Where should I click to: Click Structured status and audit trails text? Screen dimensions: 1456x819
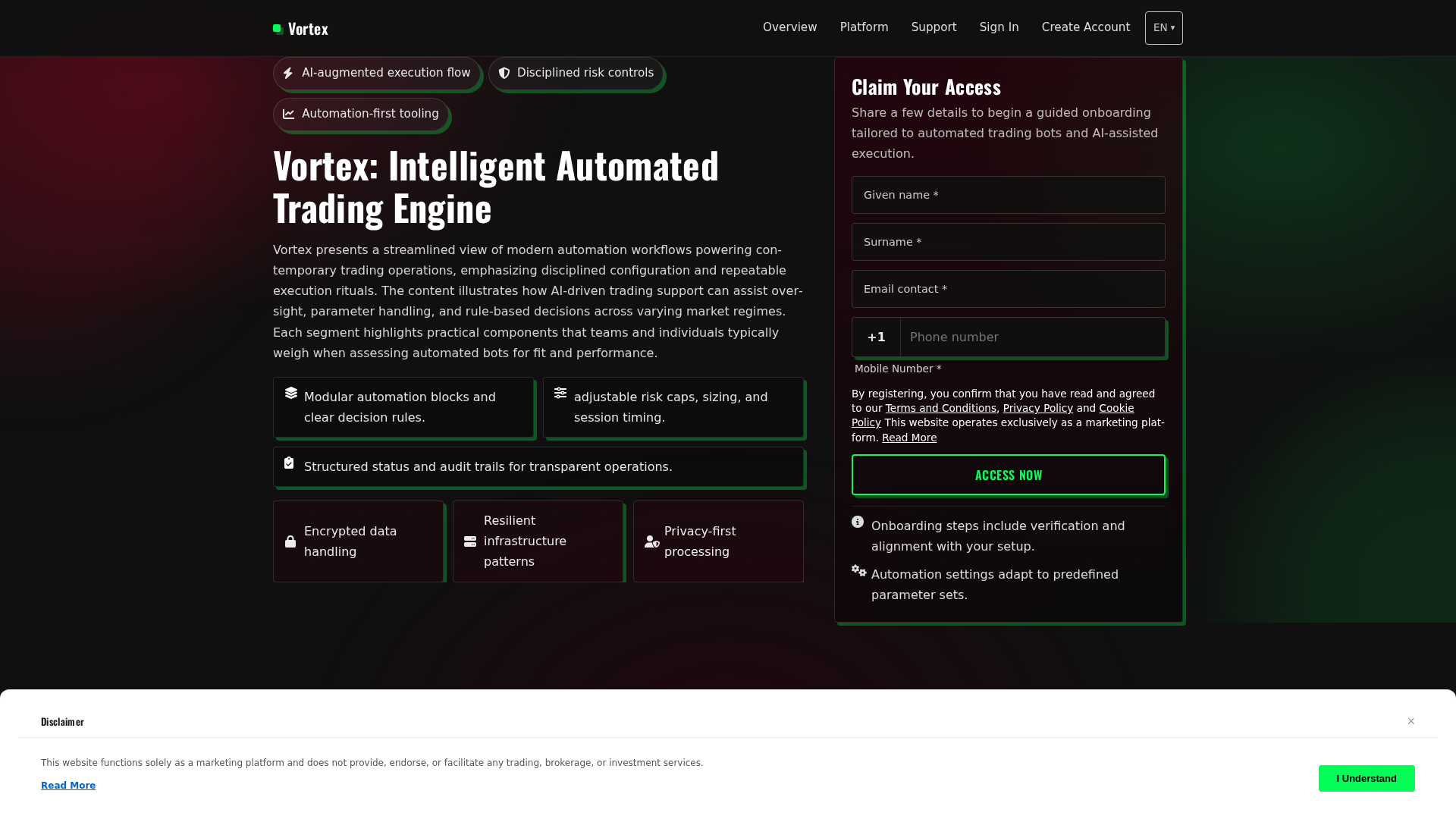488,467
